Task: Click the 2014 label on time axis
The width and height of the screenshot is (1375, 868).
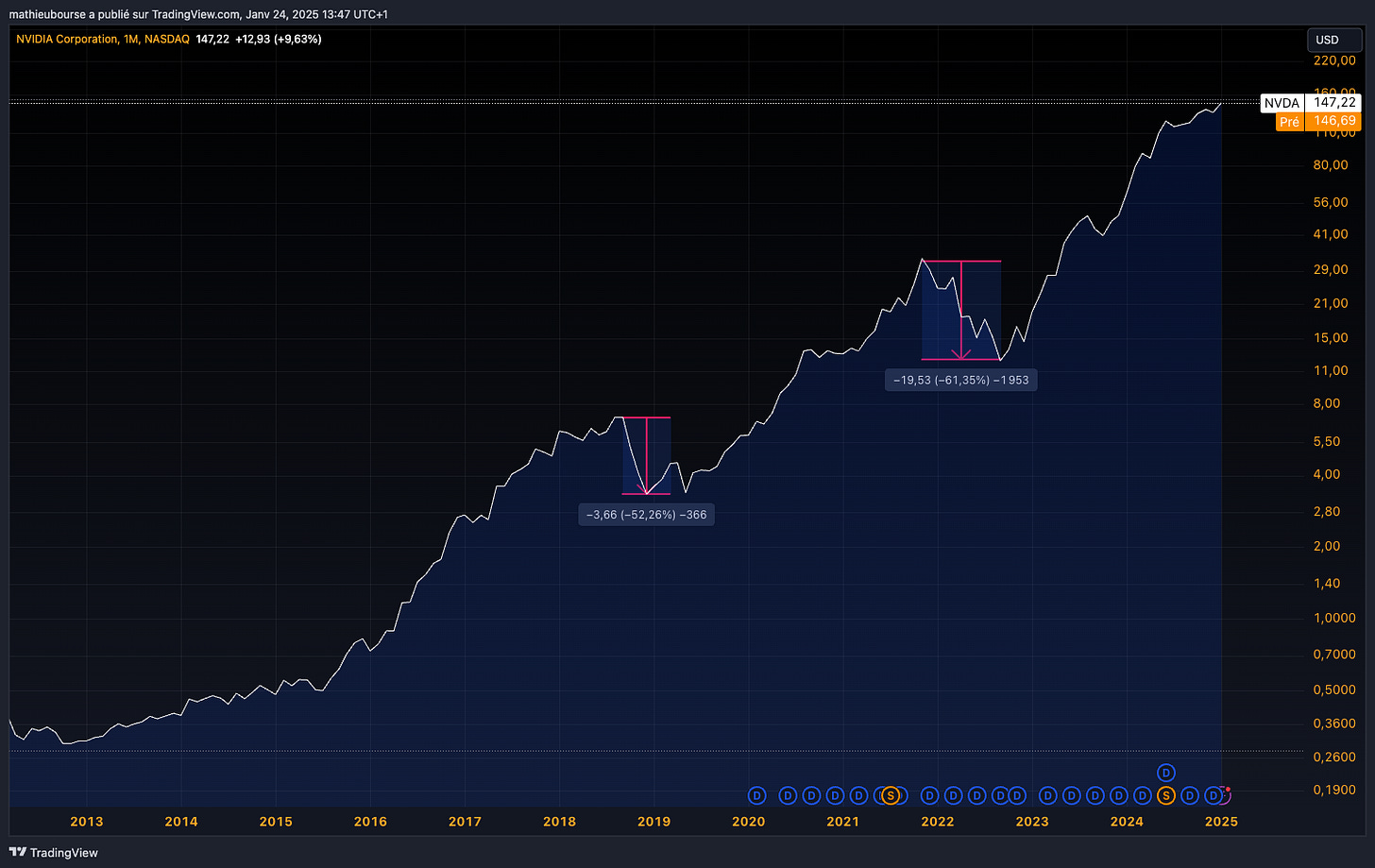Action: coord(181,821)
